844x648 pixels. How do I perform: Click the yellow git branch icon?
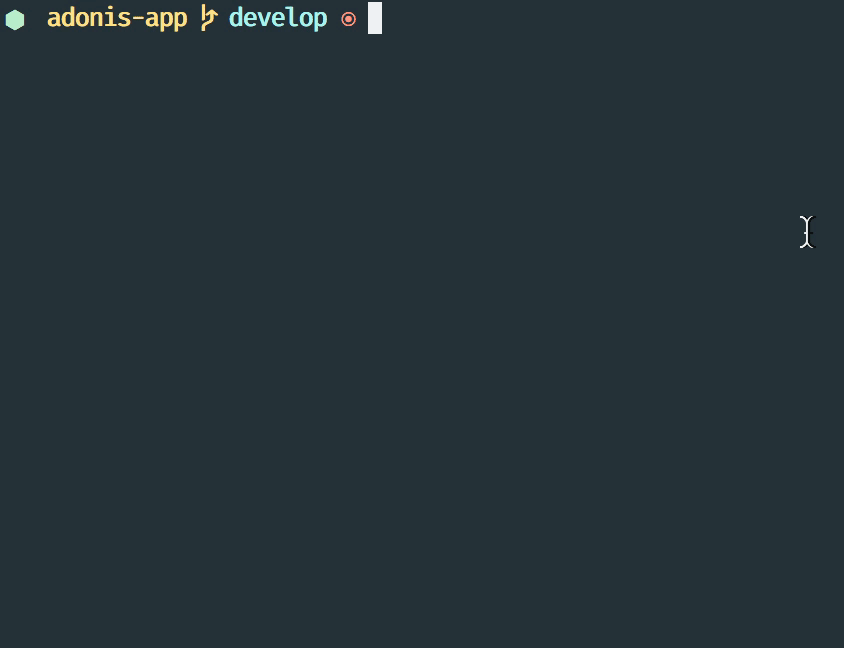pyautogui.click(x=208, y=18)
